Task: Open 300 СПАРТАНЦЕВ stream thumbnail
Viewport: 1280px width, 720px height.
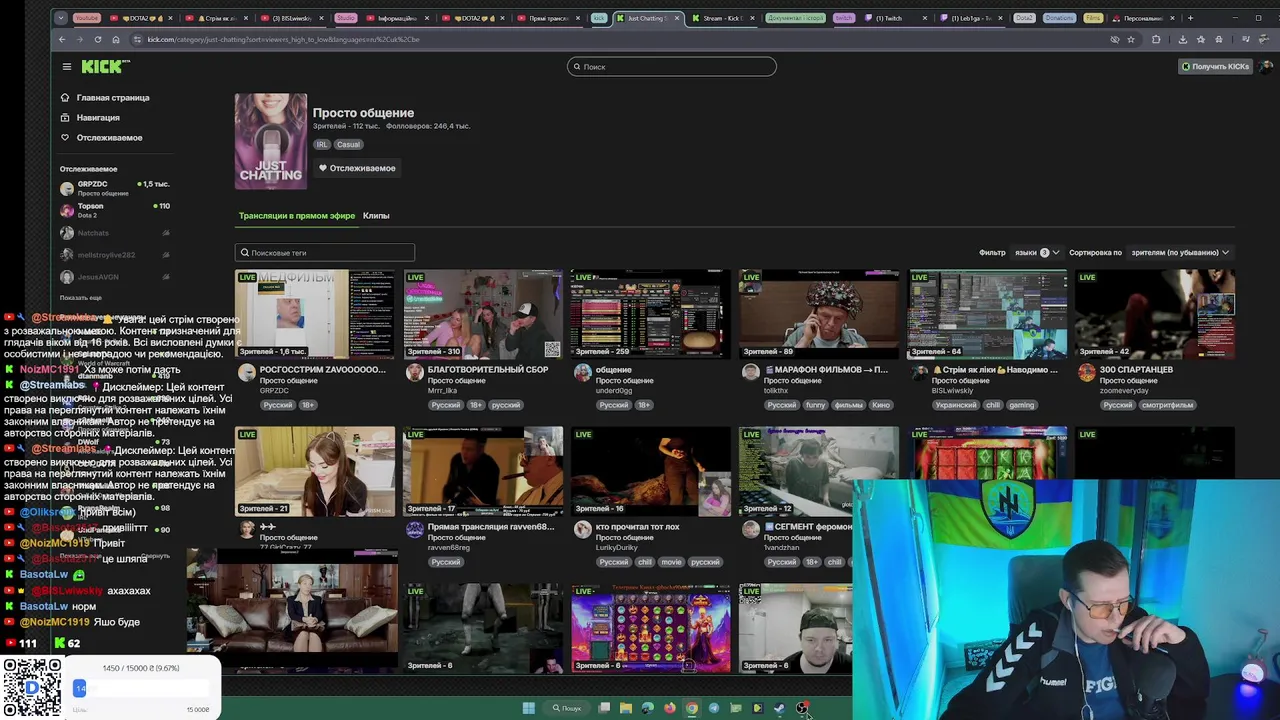Action: (x=1155, y=314)
